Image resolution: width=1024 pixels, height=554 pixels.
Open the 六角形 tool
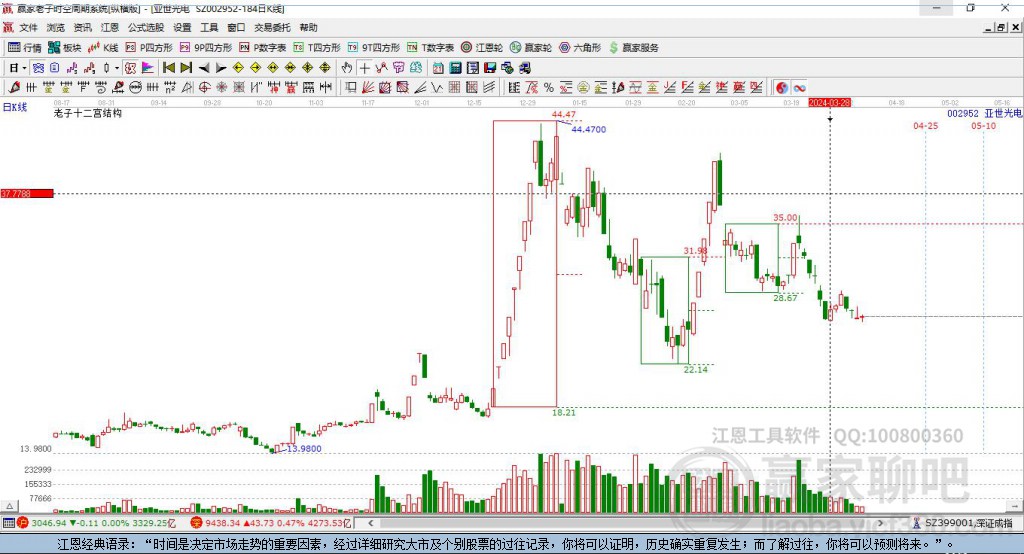coord(580,48)
